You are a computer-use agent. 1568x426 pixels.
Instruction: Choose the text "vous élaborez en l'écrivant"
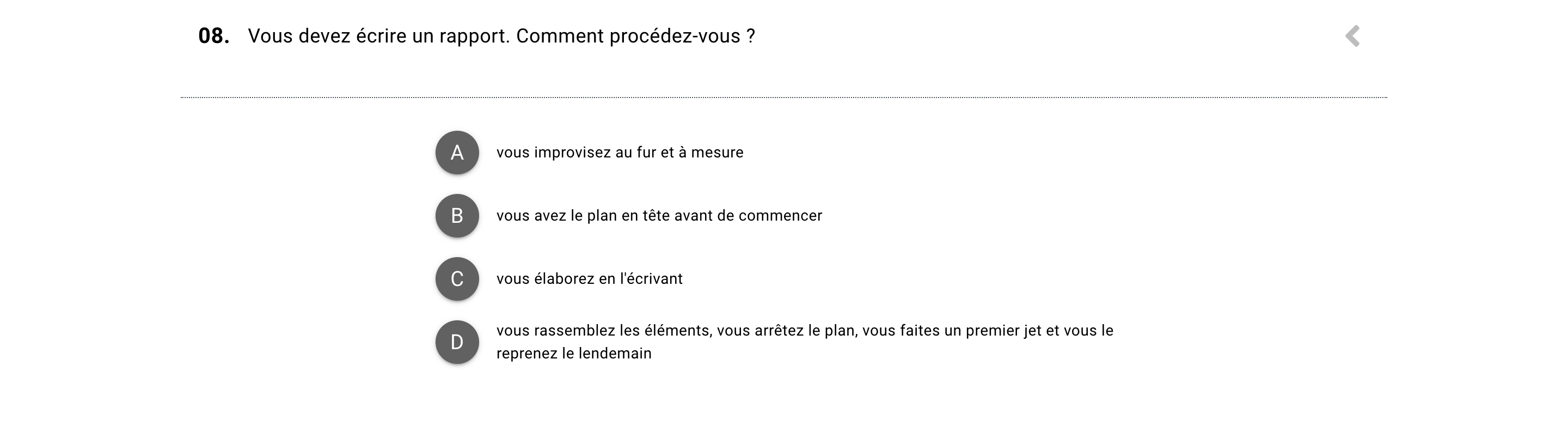pos(589,279)
